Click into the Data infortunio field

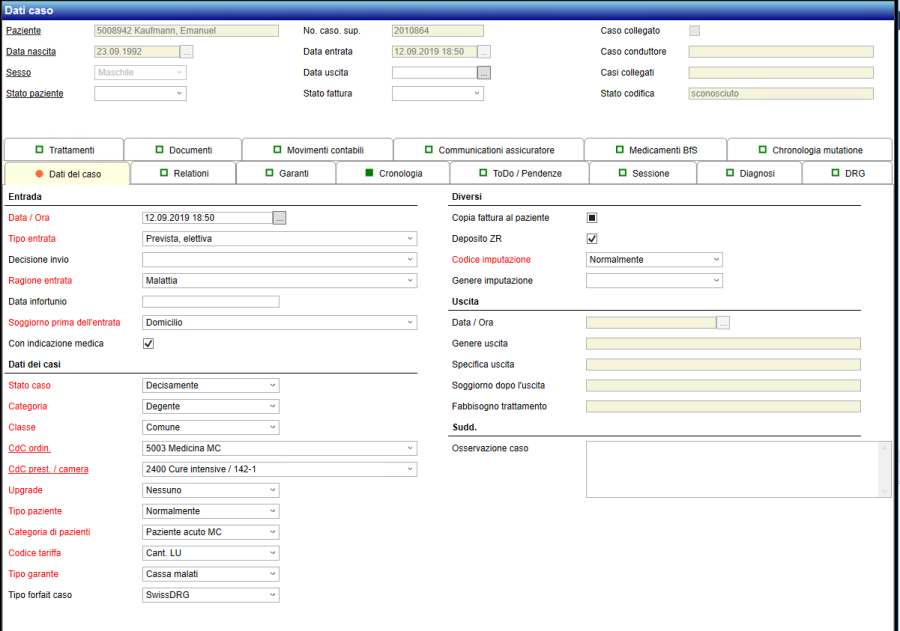click(211, 301)
